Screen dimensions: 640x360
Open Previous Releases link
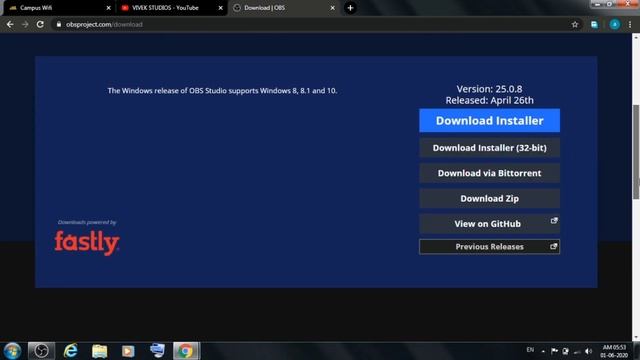tap(489, 247)
